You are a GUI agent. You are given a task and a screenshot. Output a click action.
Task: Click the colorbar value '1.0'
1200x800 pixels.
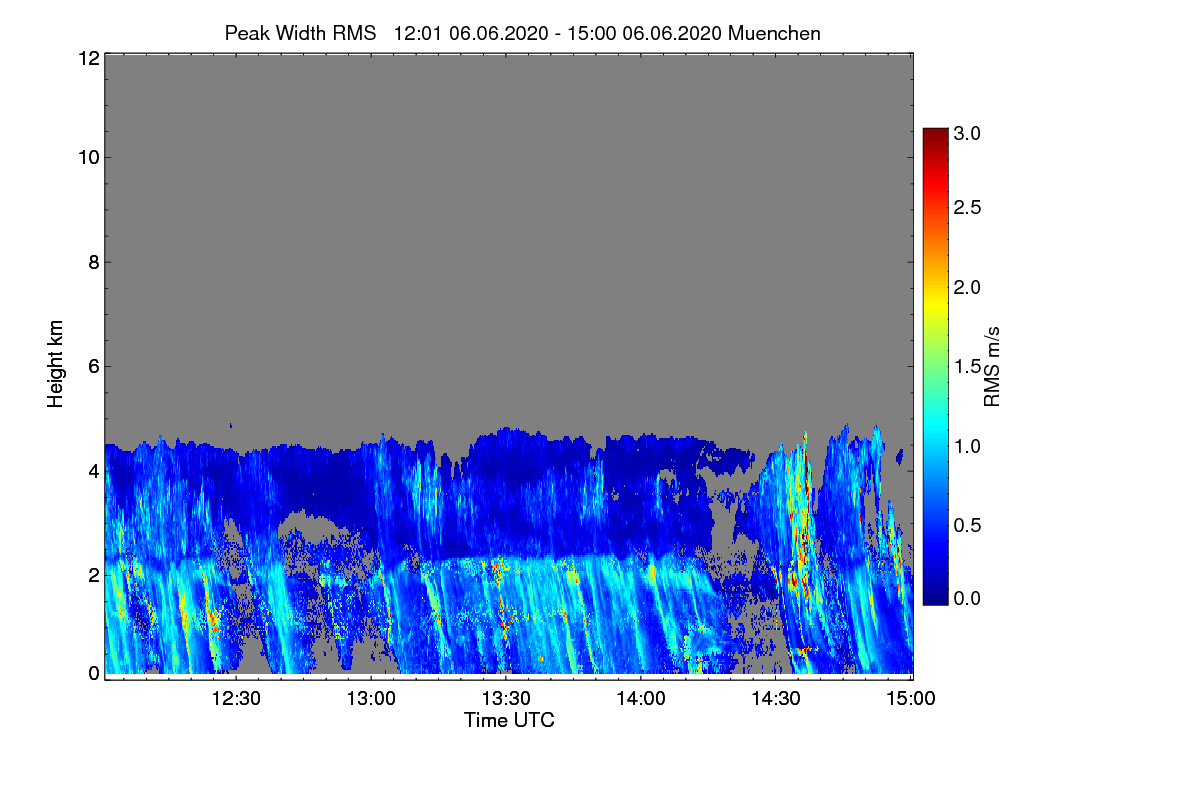click(969, 446)
